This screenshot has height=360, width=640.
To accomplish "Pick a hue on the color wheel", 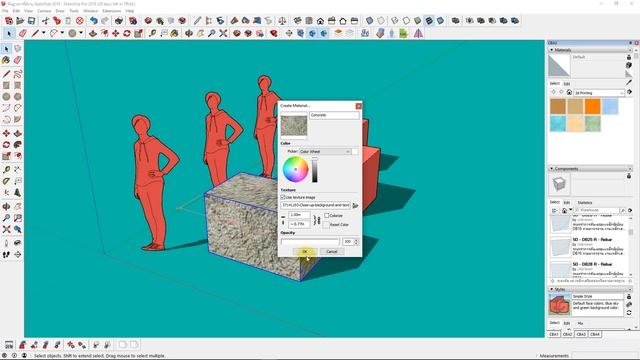I will point(296,169).
